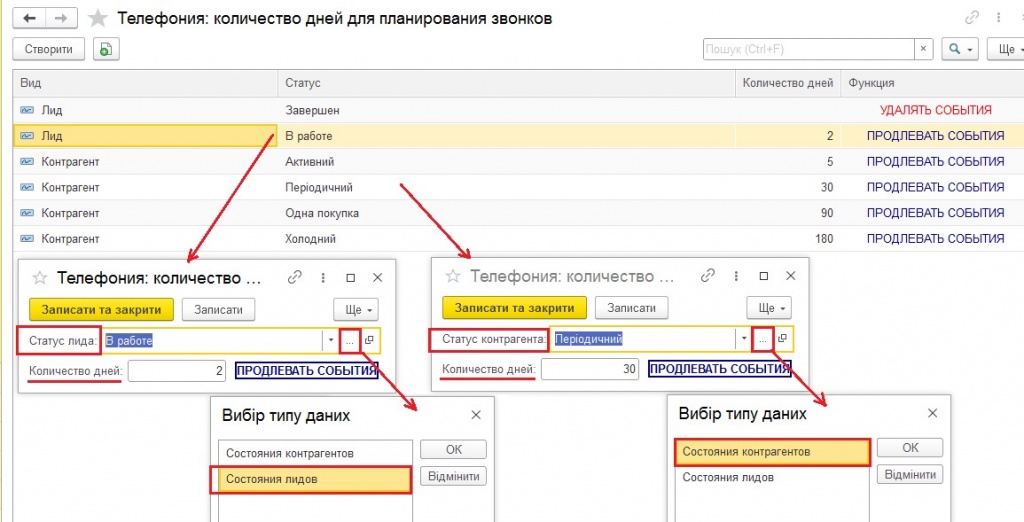This screenshot has height=522, width=1024.
Task: Click the Створити button
Action: (x=49, y=49)
